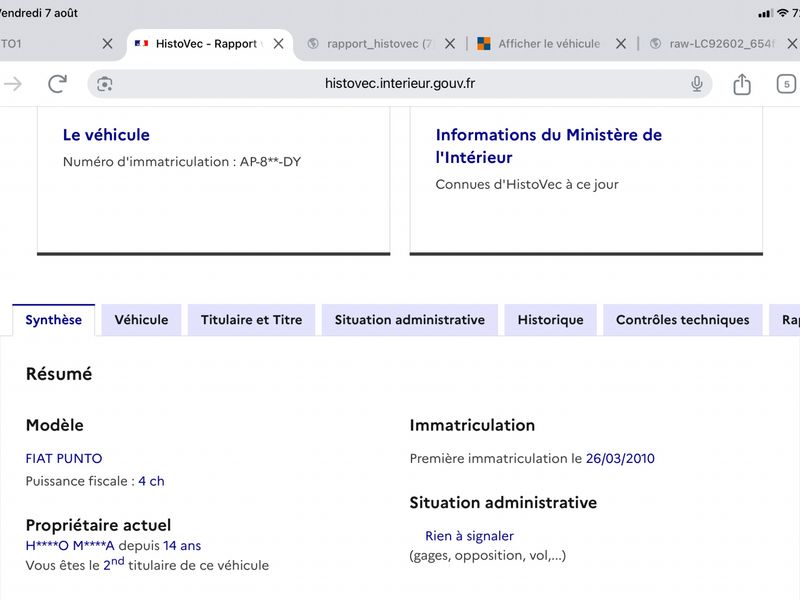Click the French flag favicon on HistoVec tab

(141, 44)
